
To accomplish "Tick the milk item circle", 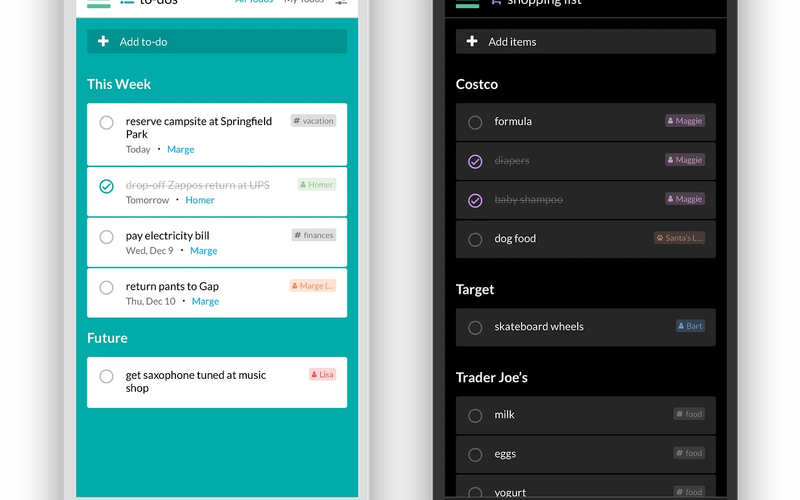I will tap(475, 416).
